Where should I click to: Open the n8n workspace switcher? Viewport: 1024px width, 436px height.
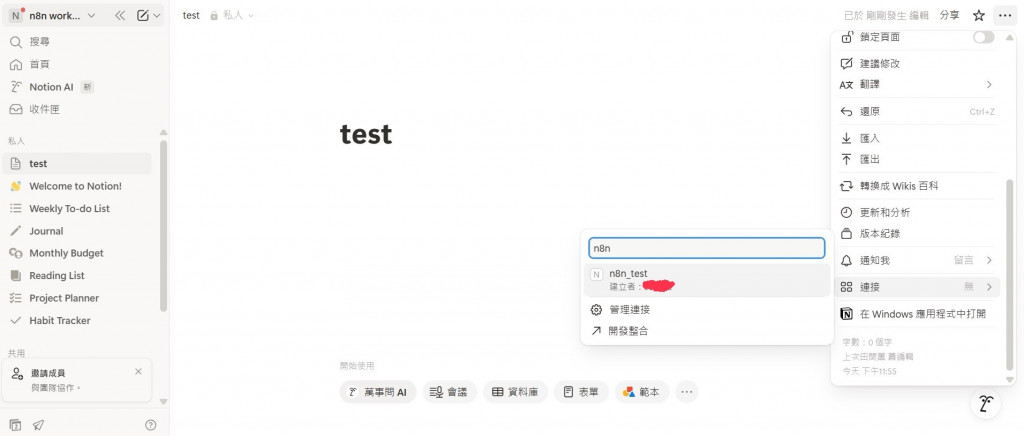coord(54,16)
